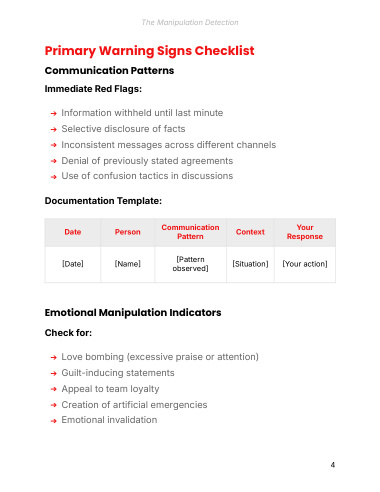The image size is (380, 492).
Task: Click the Emotional Manipulation Indicators heading
Action: tap(133, 313)
